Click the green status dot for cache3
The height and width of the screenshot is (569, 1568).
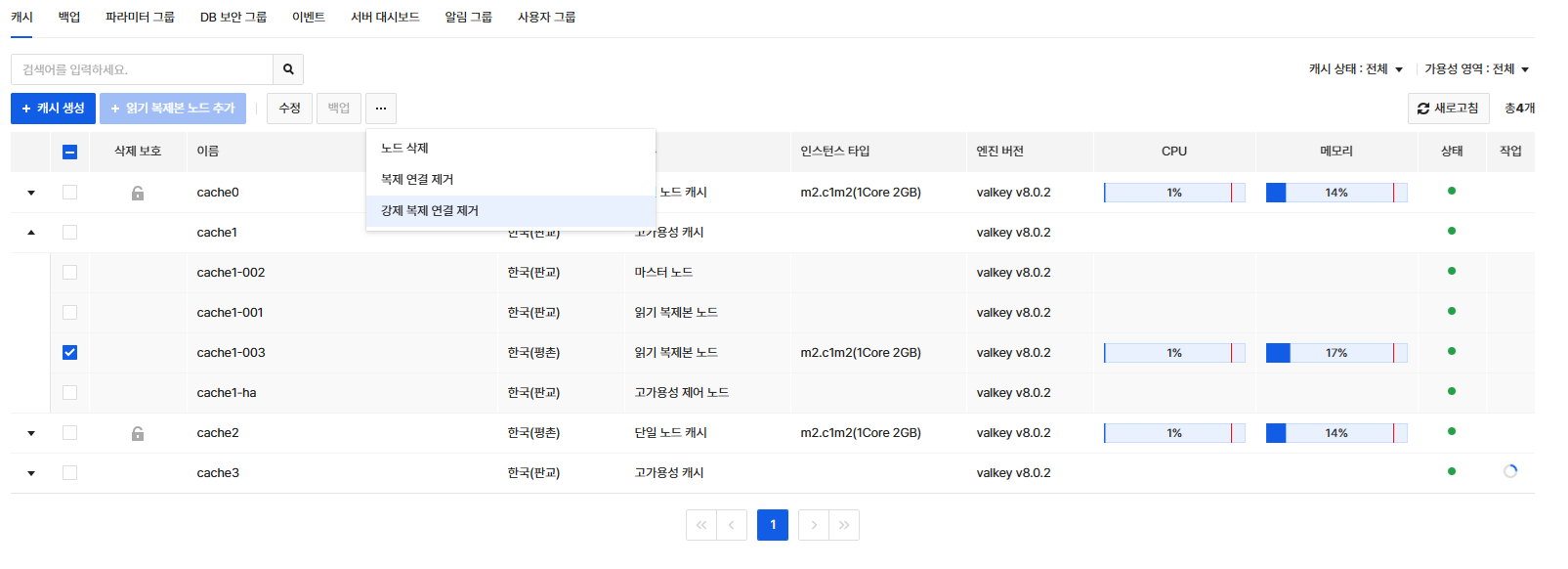[x=1452, y=471]
